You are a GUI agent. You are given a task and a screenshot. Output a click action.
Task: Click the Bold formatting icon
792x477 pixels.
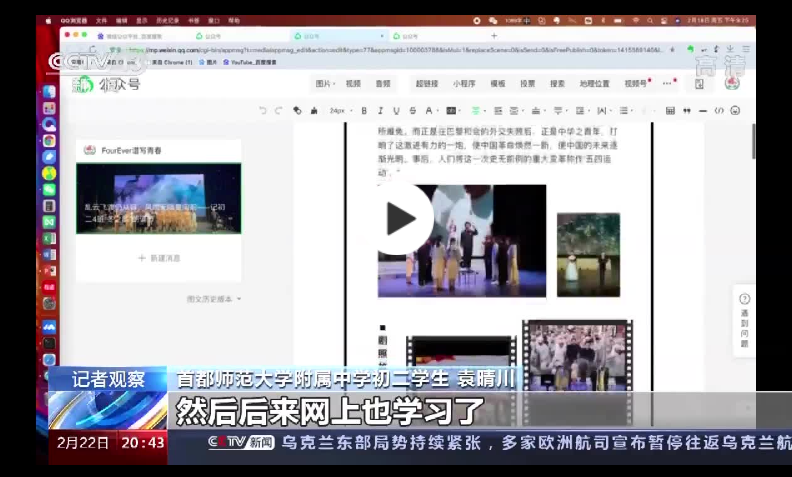364,111
